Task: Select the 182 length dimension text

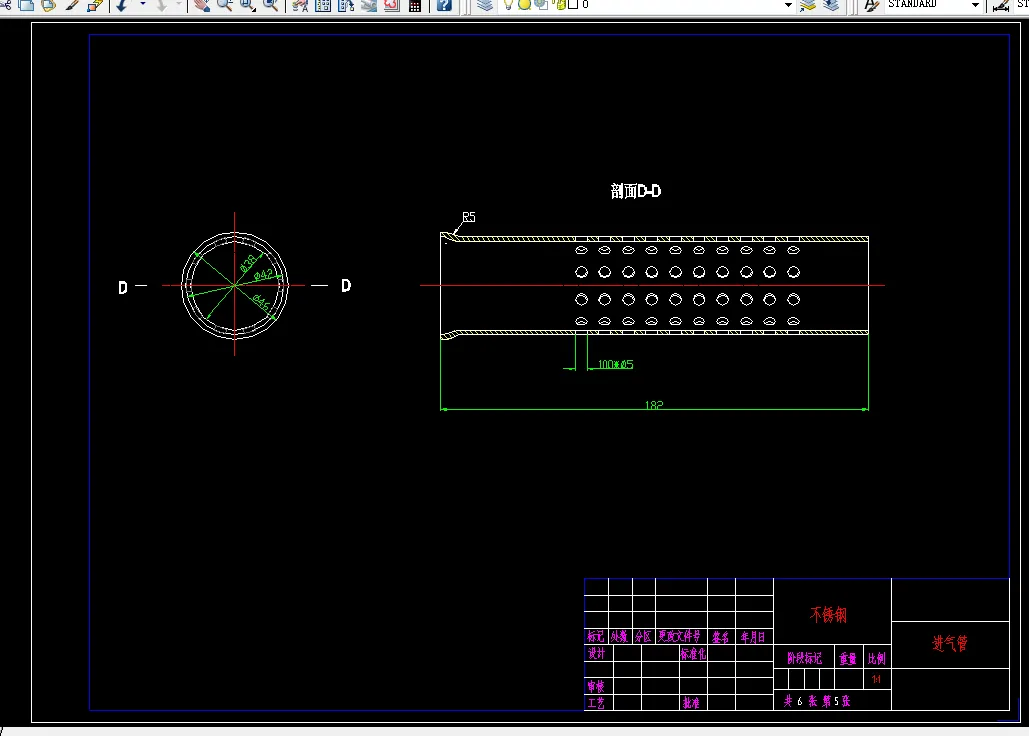Action: pos(654,405)
